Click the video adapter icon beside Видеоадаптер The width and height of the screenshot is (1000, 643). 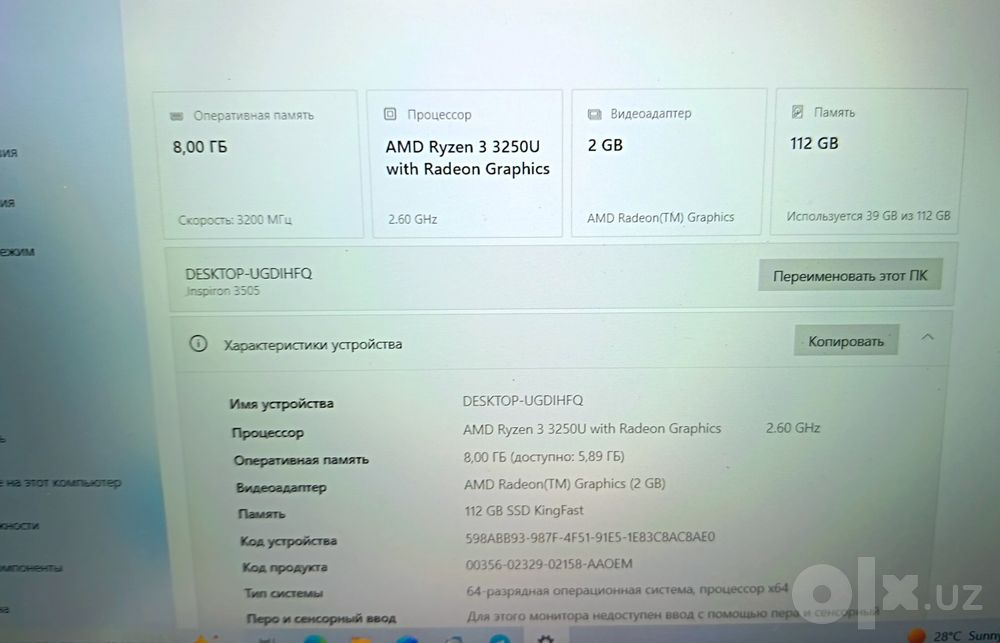coord(594,114)
